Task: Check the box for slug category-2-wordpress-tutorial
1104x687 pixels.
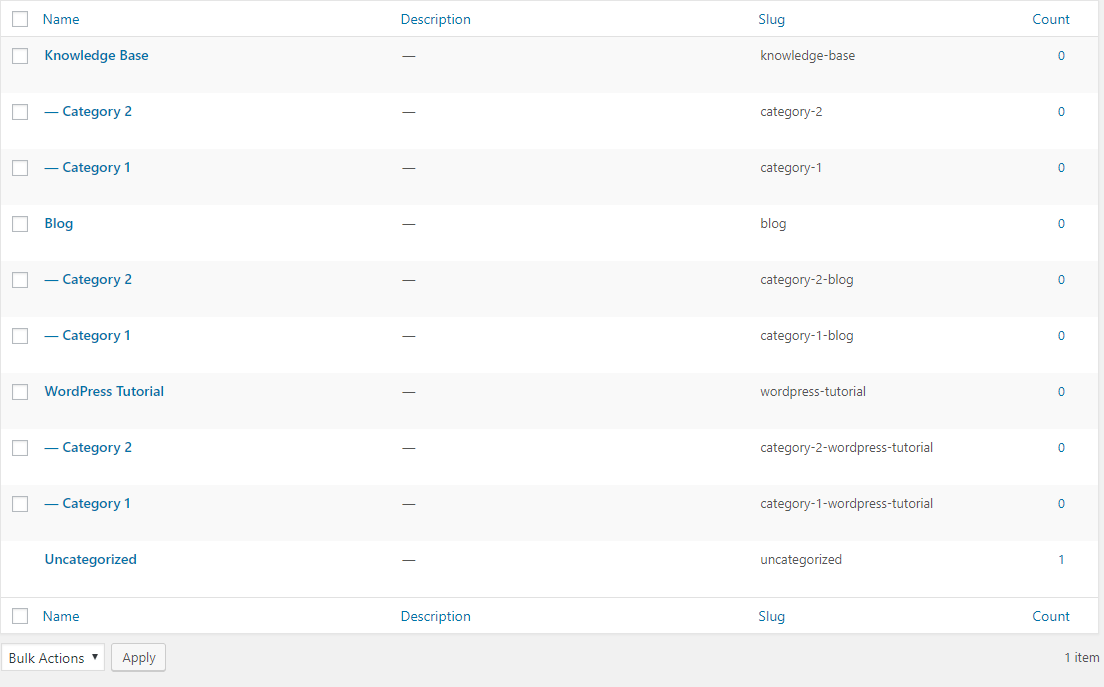Action: tap(20, 448)
